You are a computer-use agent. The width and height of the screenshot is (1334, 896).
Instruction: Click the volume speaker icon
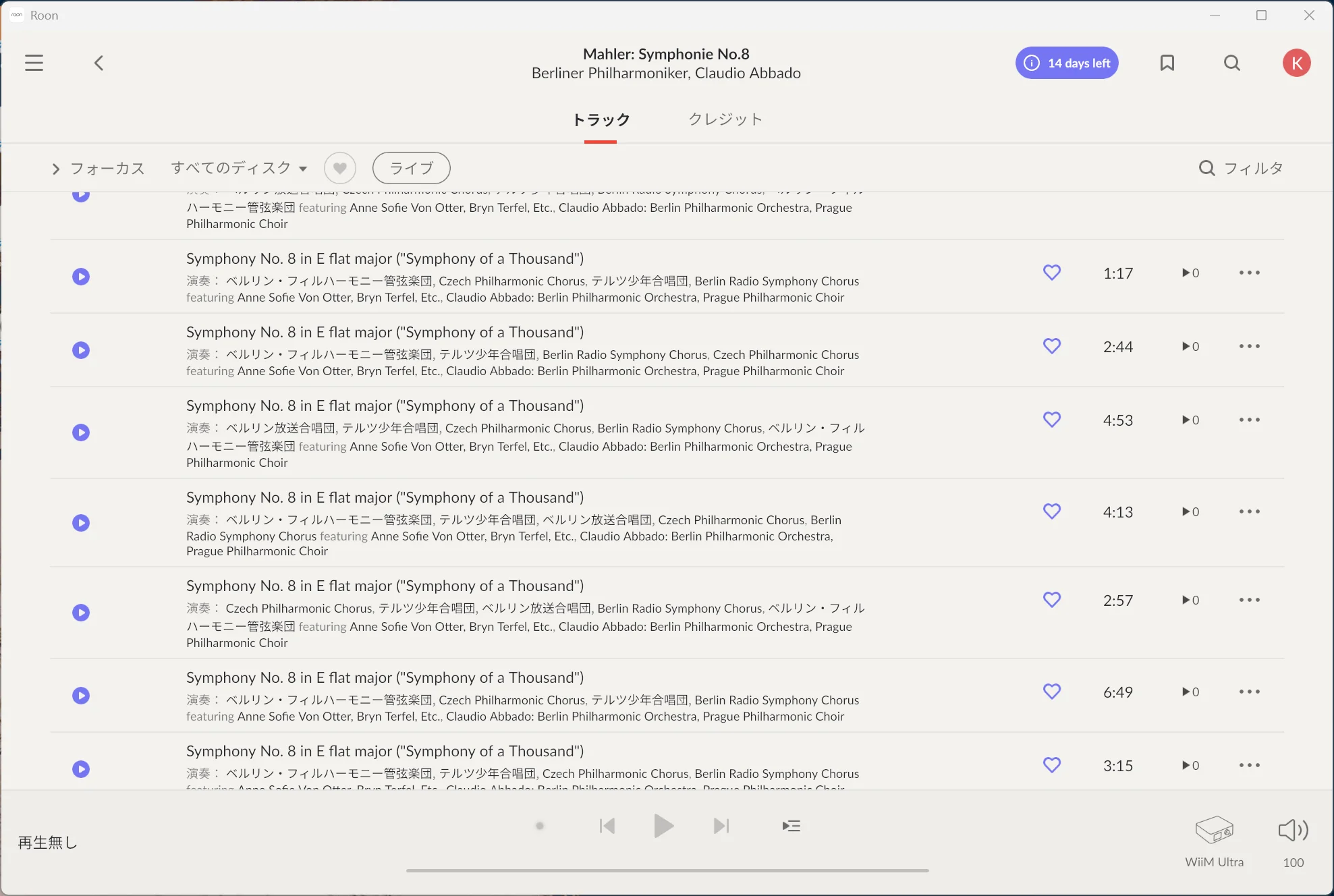click(x=1293, y=831)
